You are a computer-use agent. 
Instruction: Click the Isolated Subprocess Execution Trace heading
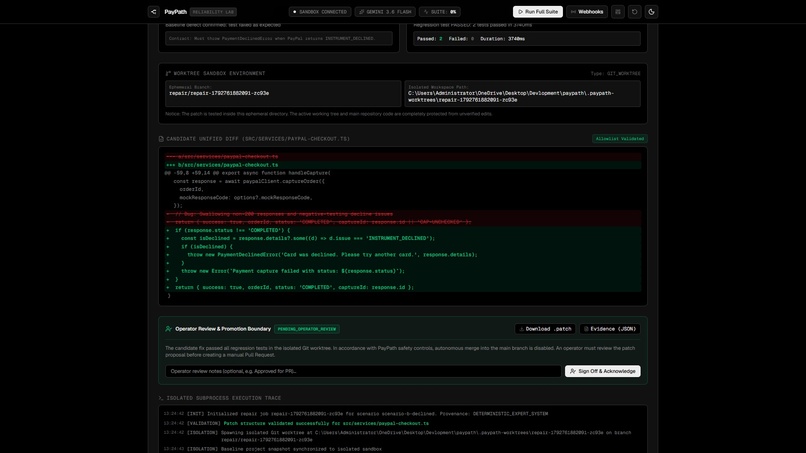coord(224,398)
